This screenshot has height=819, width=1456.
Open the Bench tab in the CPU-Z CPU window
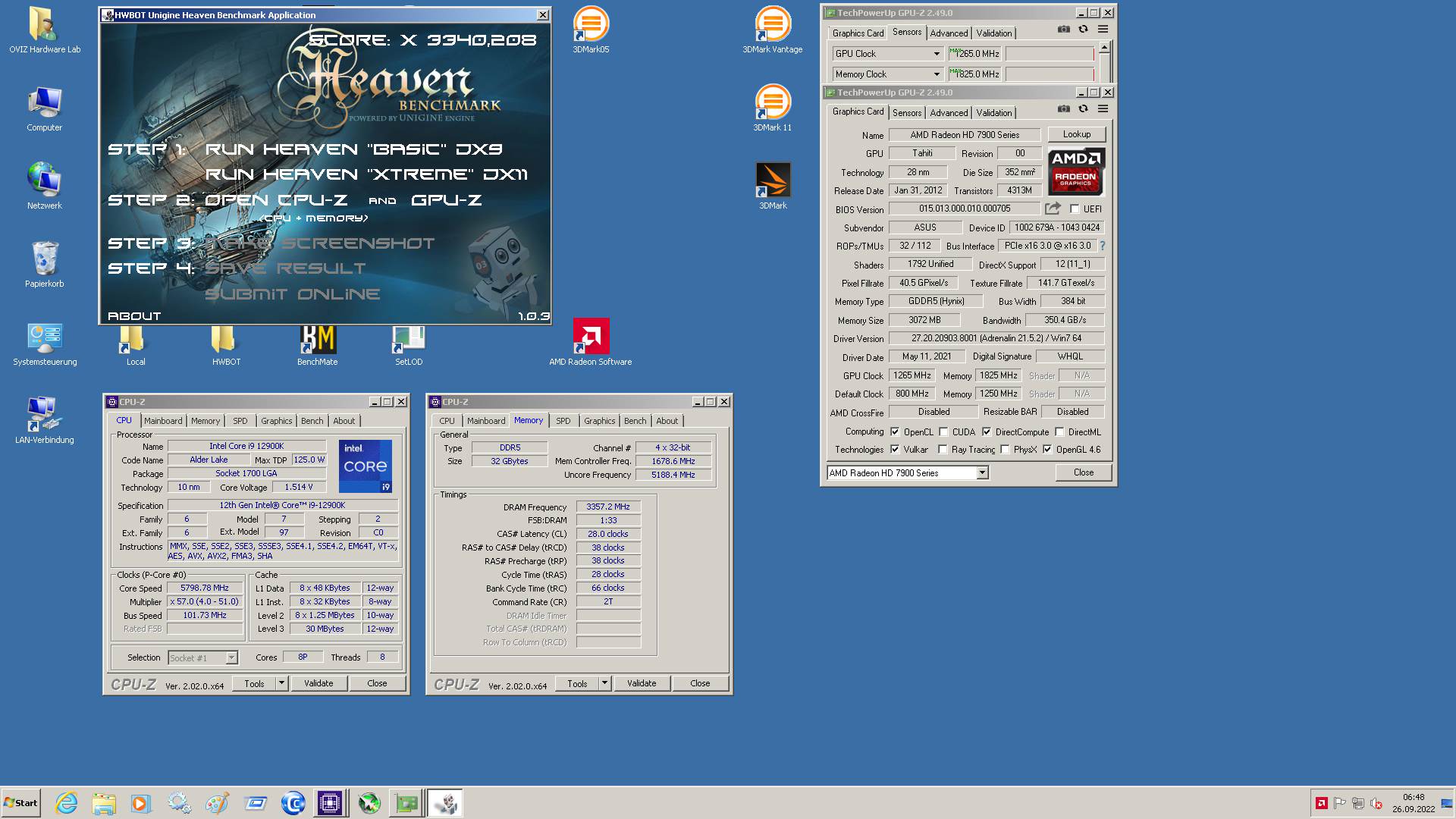point(312,421)
